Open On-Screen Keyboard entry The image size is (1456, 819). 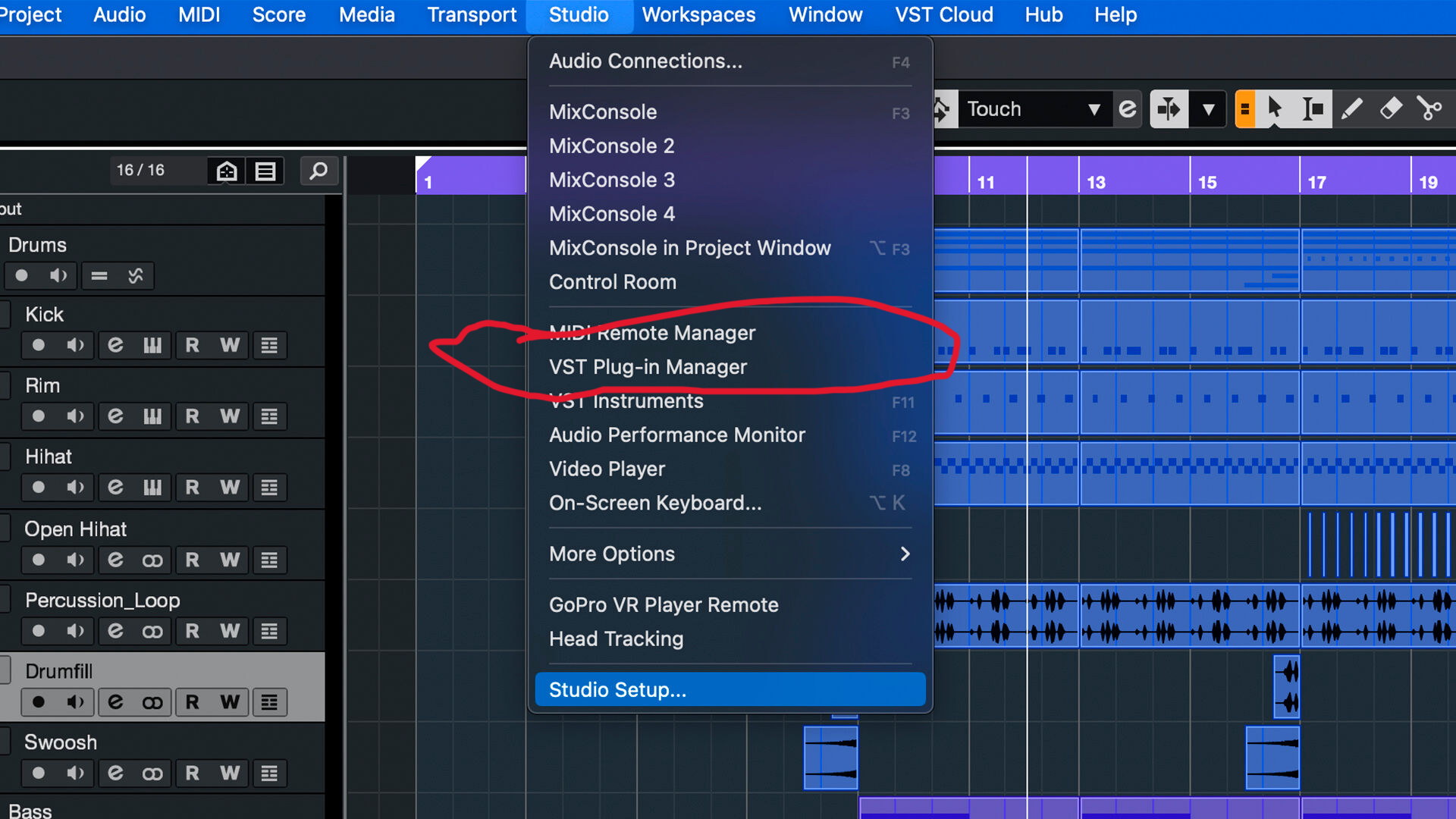[730, 504]
